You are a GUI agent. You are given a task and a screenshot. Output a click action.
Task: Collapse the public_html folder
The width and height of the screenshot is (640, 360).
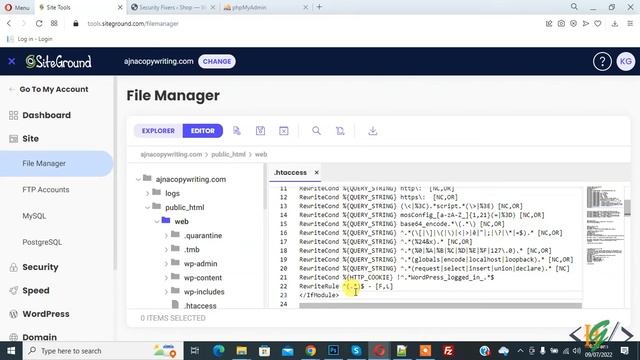(x=147, y=207)
